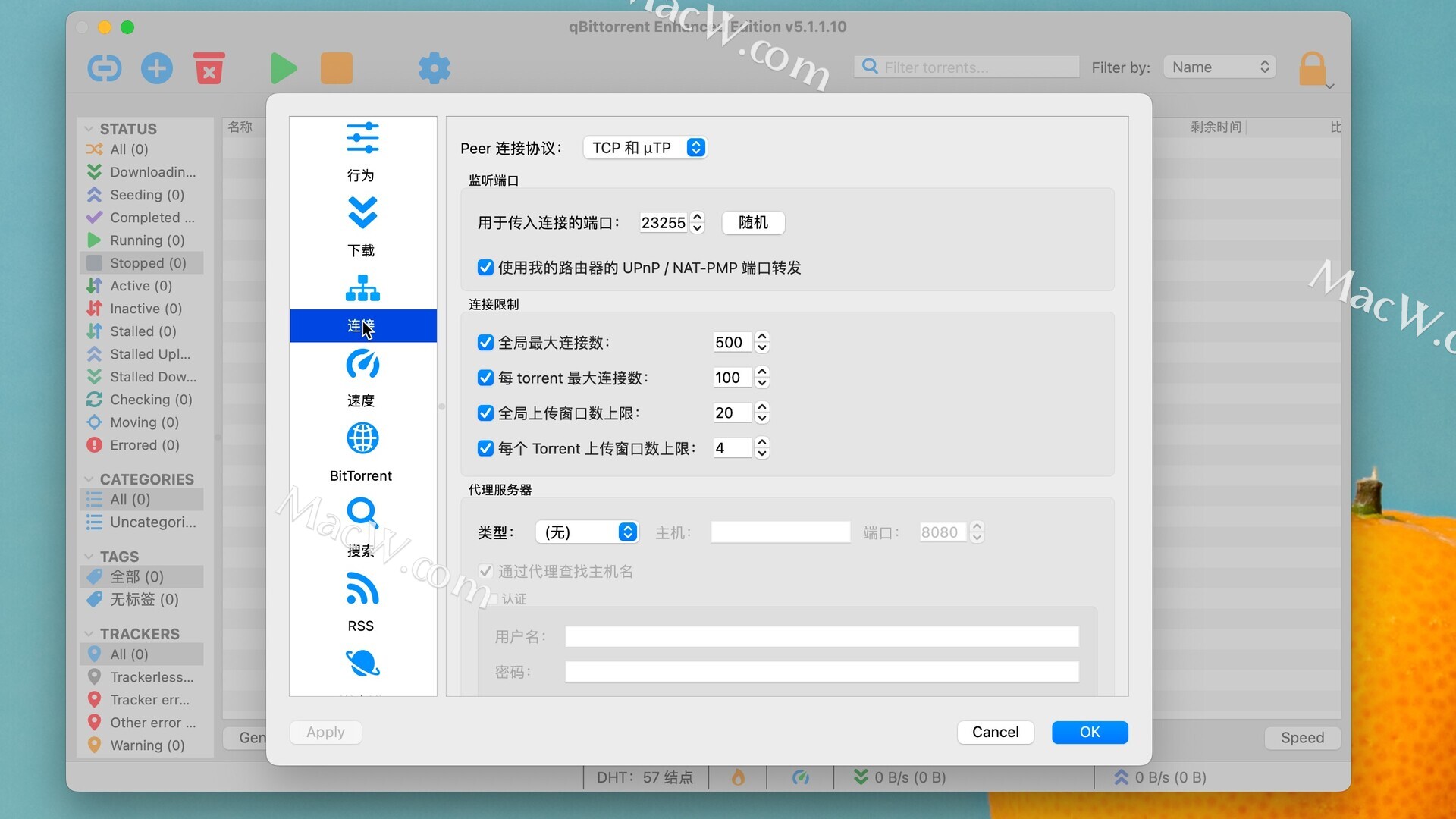
Task: Filter by Errored (0) status
Action: pos(141,445)
